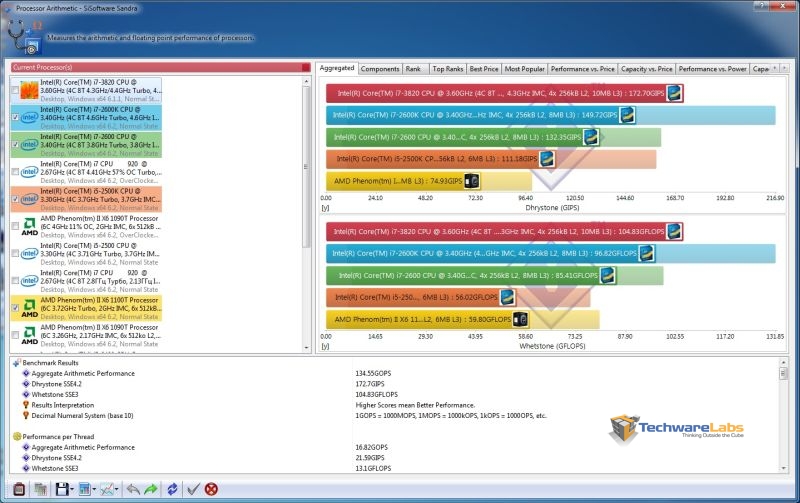This screenshot has width=800, height=503.
Task: Check the overclocked Core i7 920 checkbox
Action: pyautogui.click(x=15, y=172)
